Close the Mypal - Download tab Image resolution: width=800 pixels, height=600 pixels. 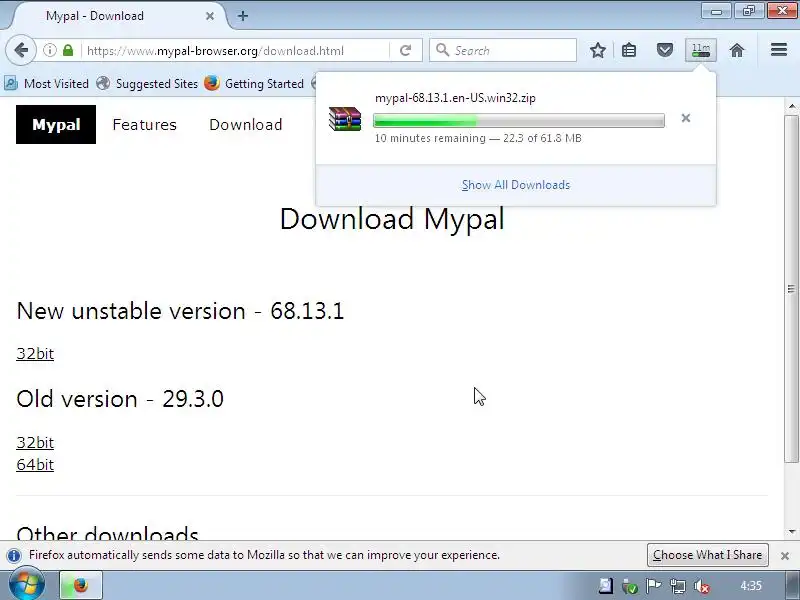[210, 16]
